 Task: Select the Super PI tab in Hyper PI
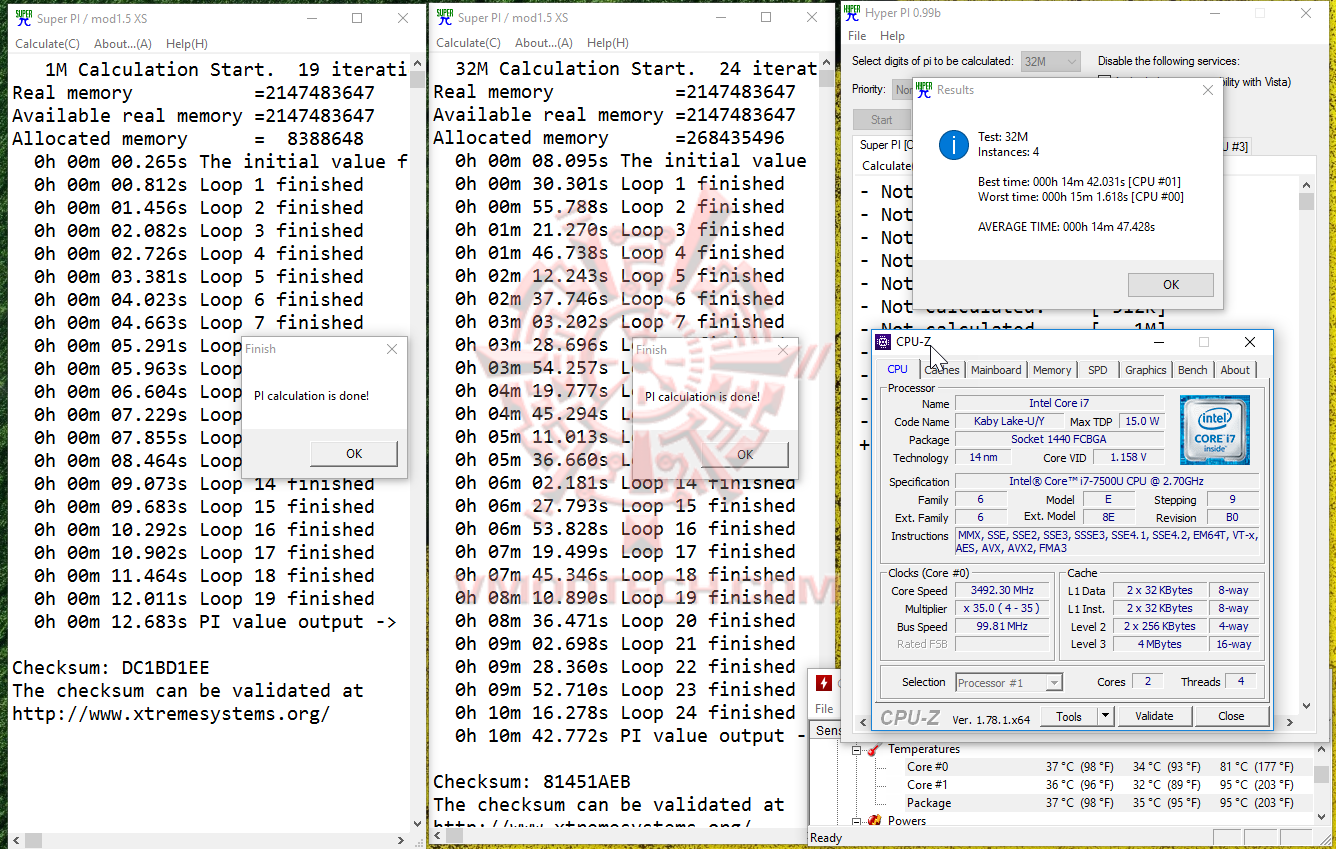click(x=883, y=146)
